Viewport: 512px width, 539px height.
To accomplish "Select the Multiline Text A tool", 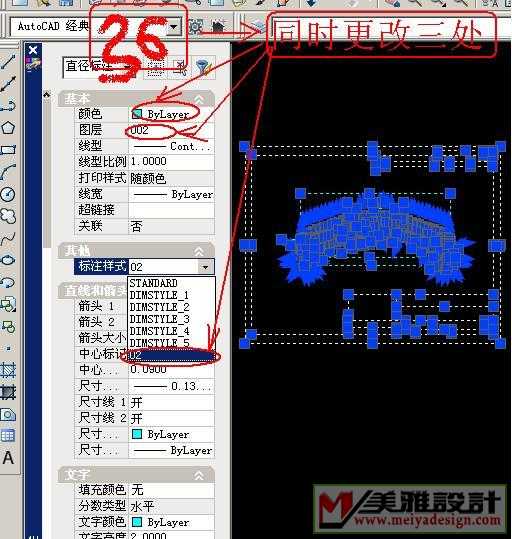I will (8, 458).
